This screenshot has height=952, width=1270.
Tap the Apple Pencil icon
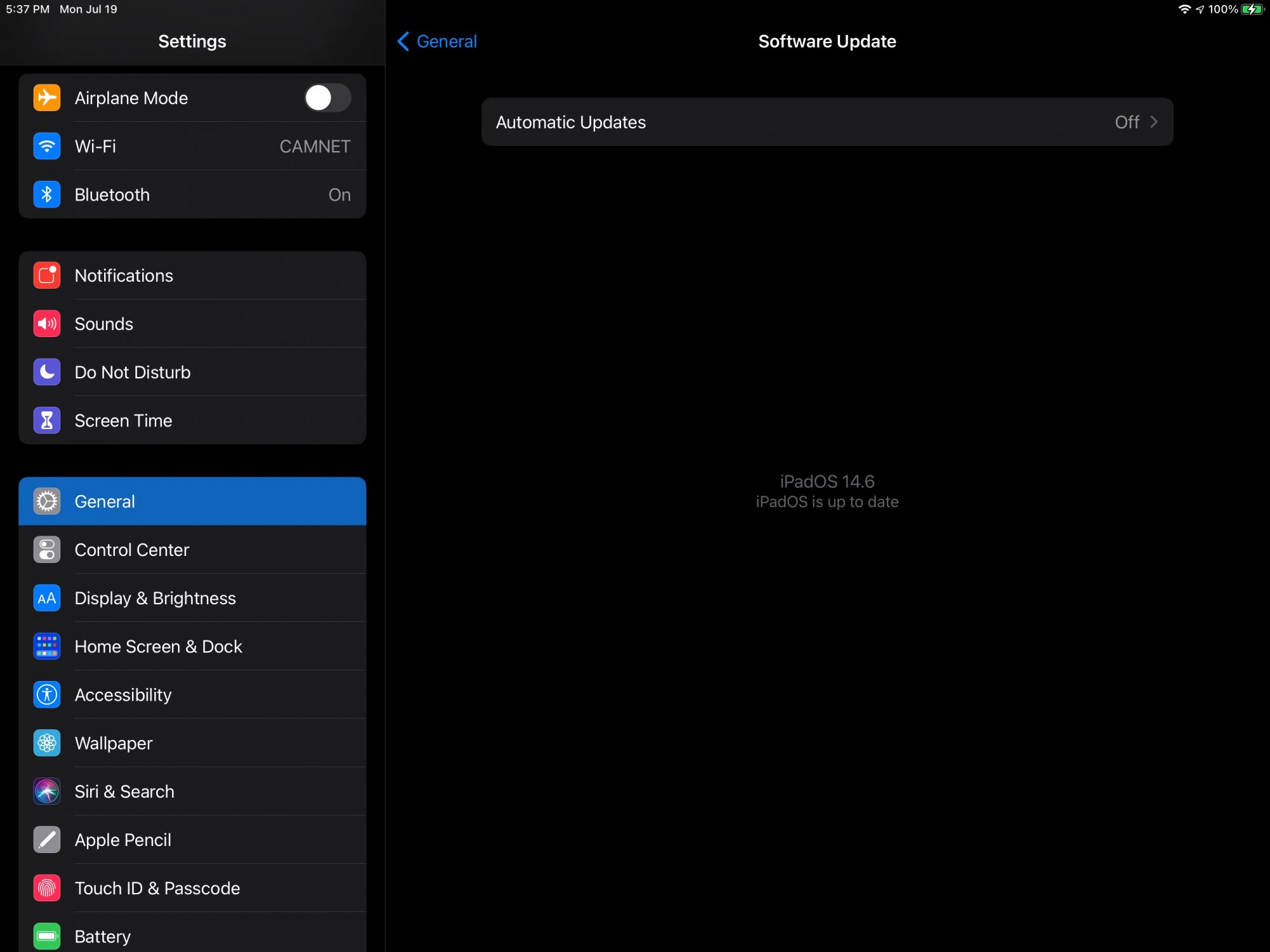point(47,840)
